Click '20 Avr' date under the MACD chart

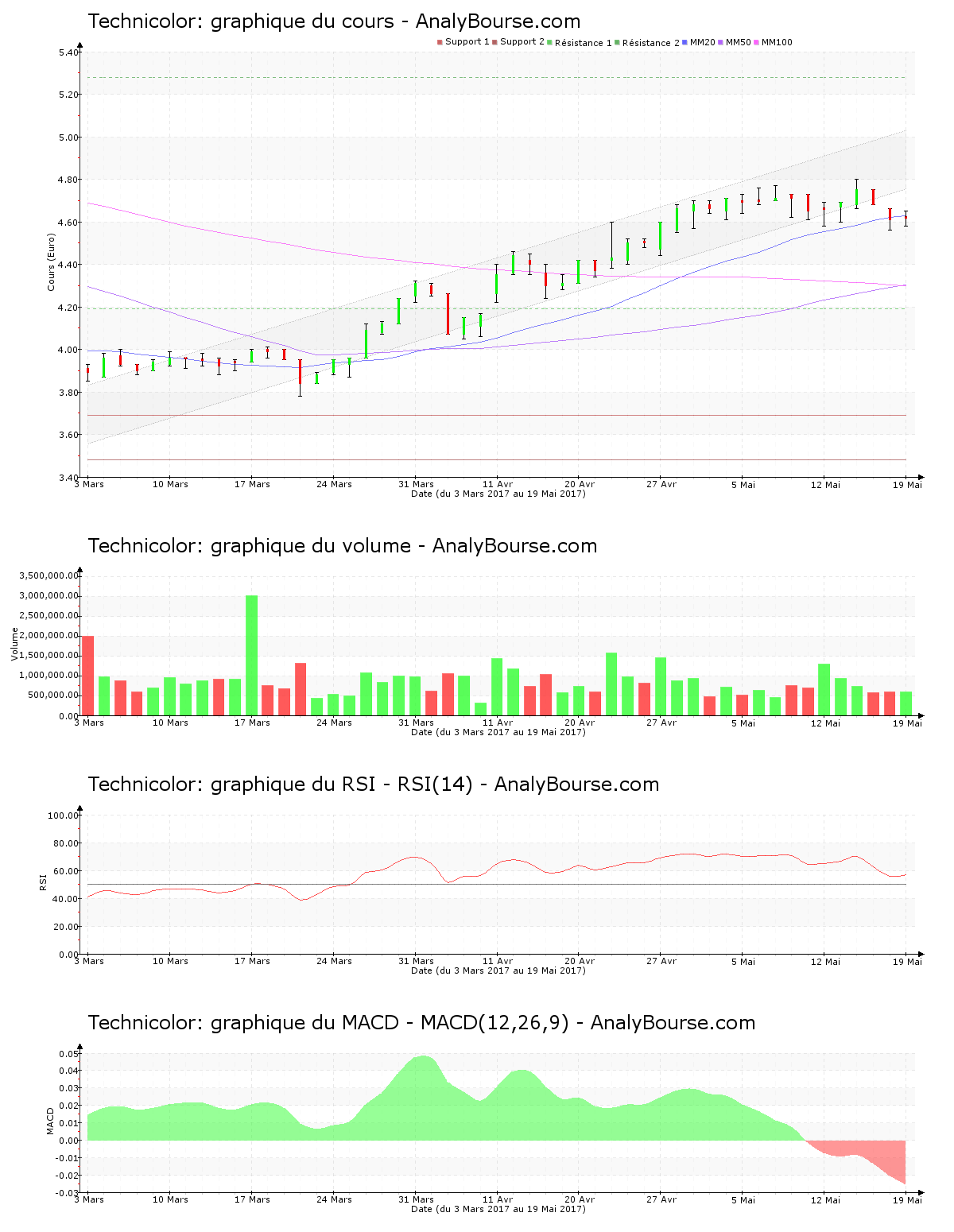tap(580, 1199)
